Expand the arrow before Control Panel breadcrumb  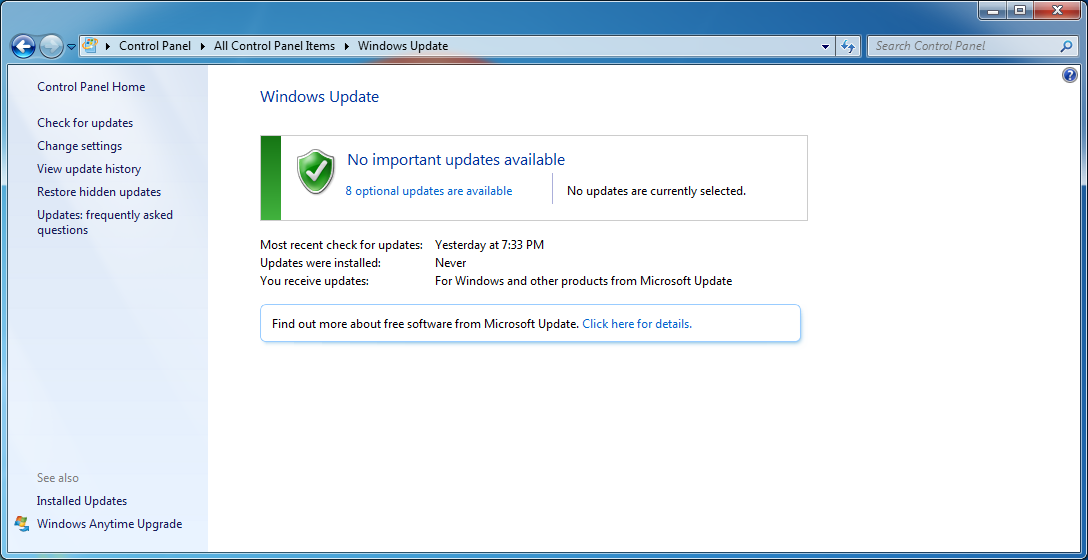pos(108,46)
